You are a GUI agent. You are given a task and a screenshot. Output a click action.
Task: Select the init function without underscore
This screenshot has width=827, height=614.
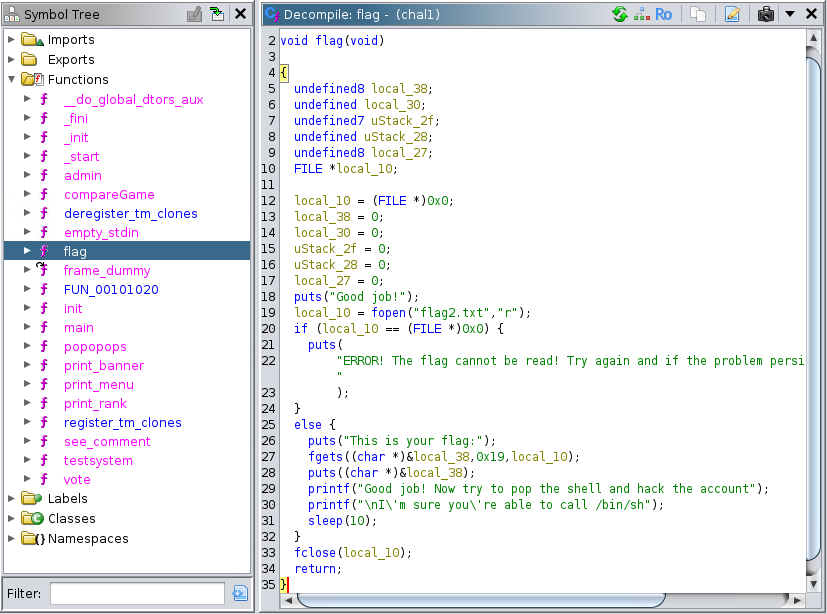[x=73, y=309]
